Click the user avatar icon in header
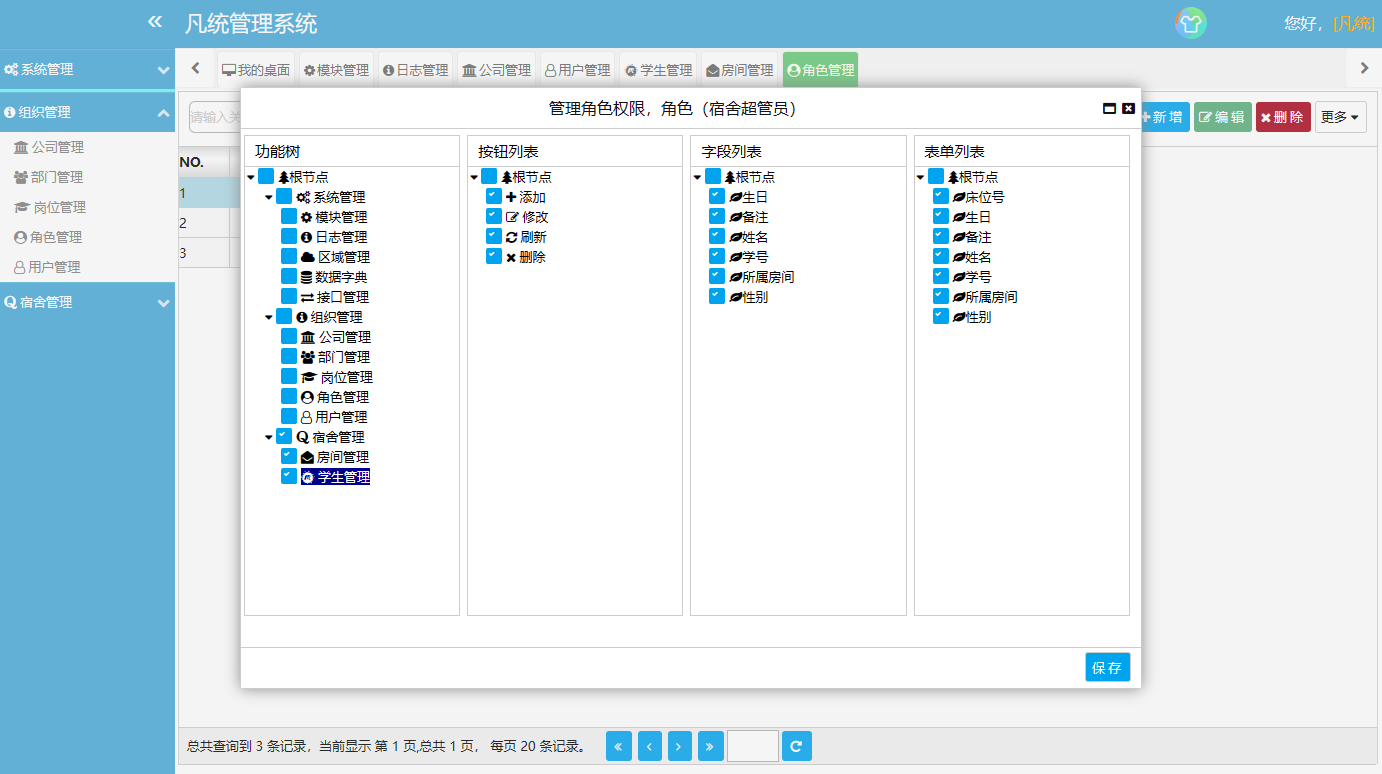The width and height of the screenshot is (1382, 774). (1190, 23)
